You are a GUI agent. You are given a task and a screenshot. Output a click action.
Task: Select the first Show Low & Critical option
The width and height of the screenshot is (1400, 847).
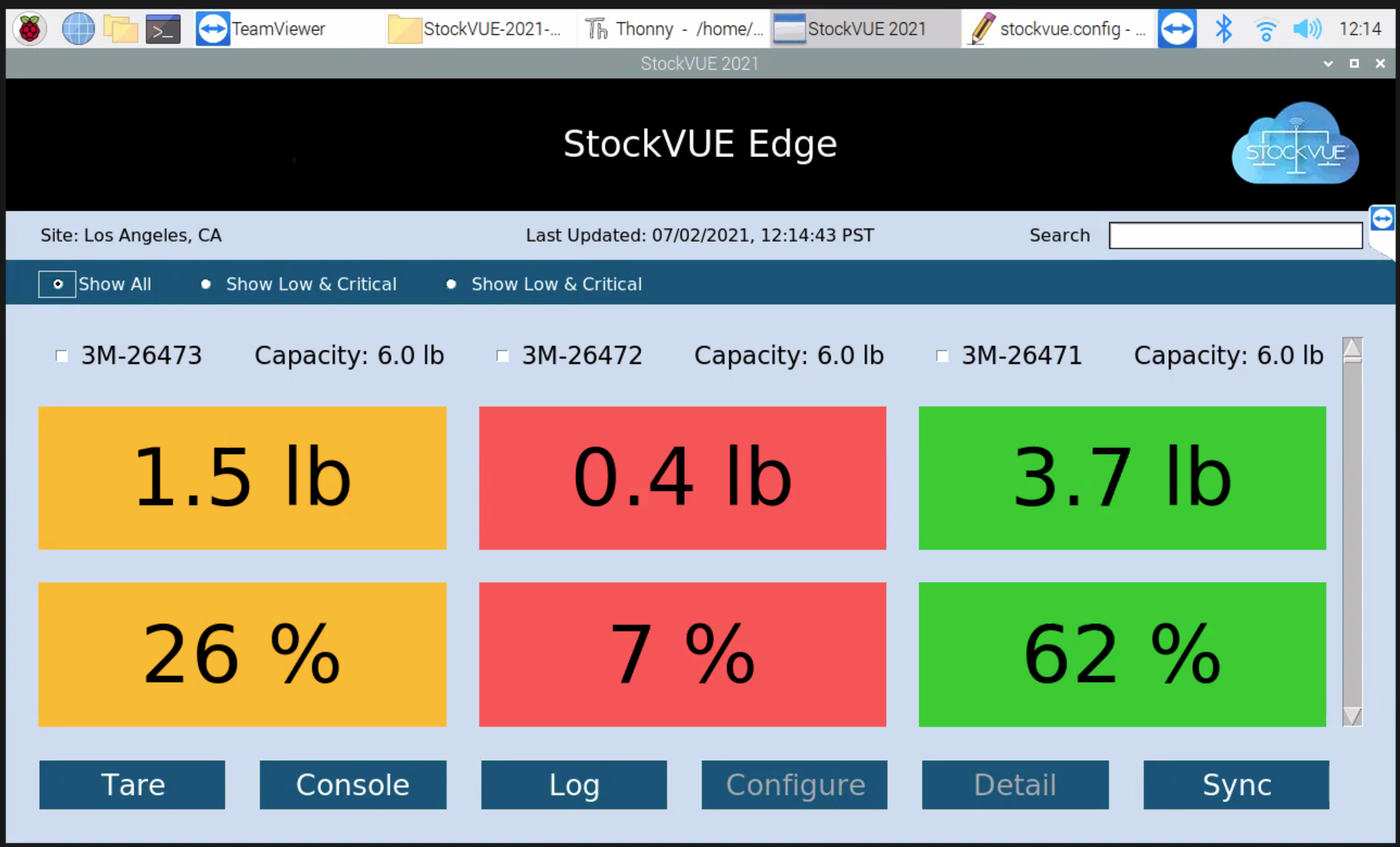click(206, 284)
